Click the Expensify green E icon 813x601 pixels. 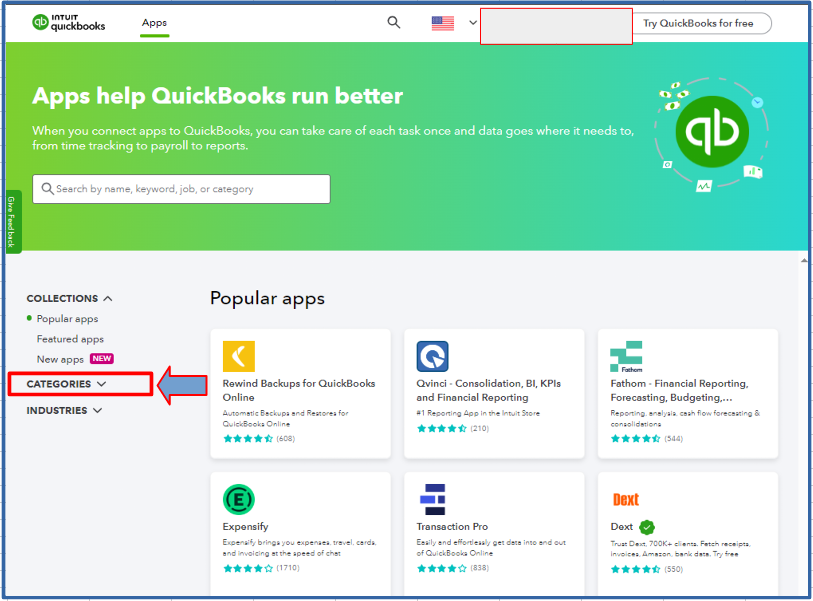(239, 499)
